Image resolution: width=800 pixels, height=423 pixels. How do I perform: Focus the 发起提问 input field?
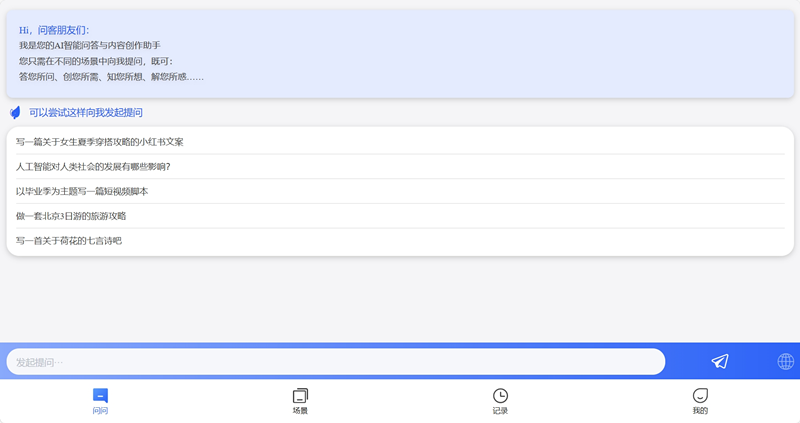coord(336,362)
